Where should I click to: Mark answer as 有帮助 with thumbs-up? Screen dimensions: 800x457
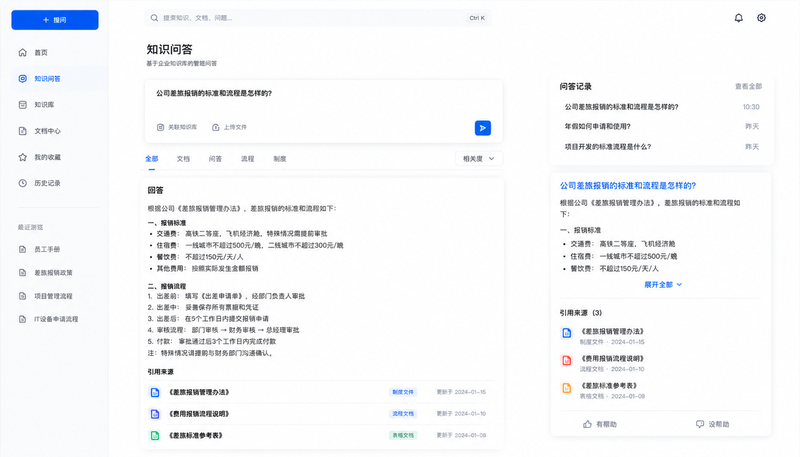(x=599, y=424)
